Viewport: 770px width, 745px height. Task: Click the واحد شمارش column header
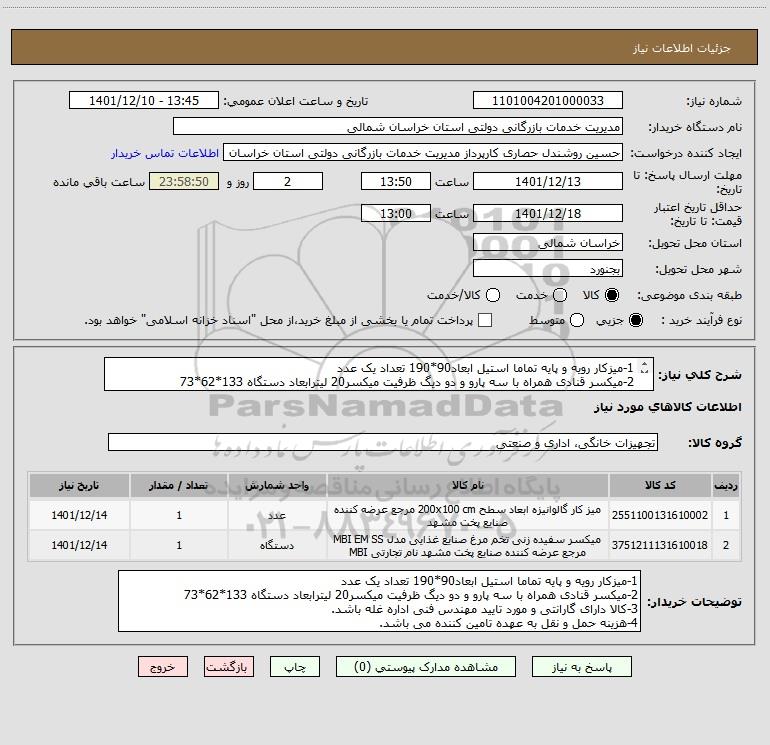[277, 486]
